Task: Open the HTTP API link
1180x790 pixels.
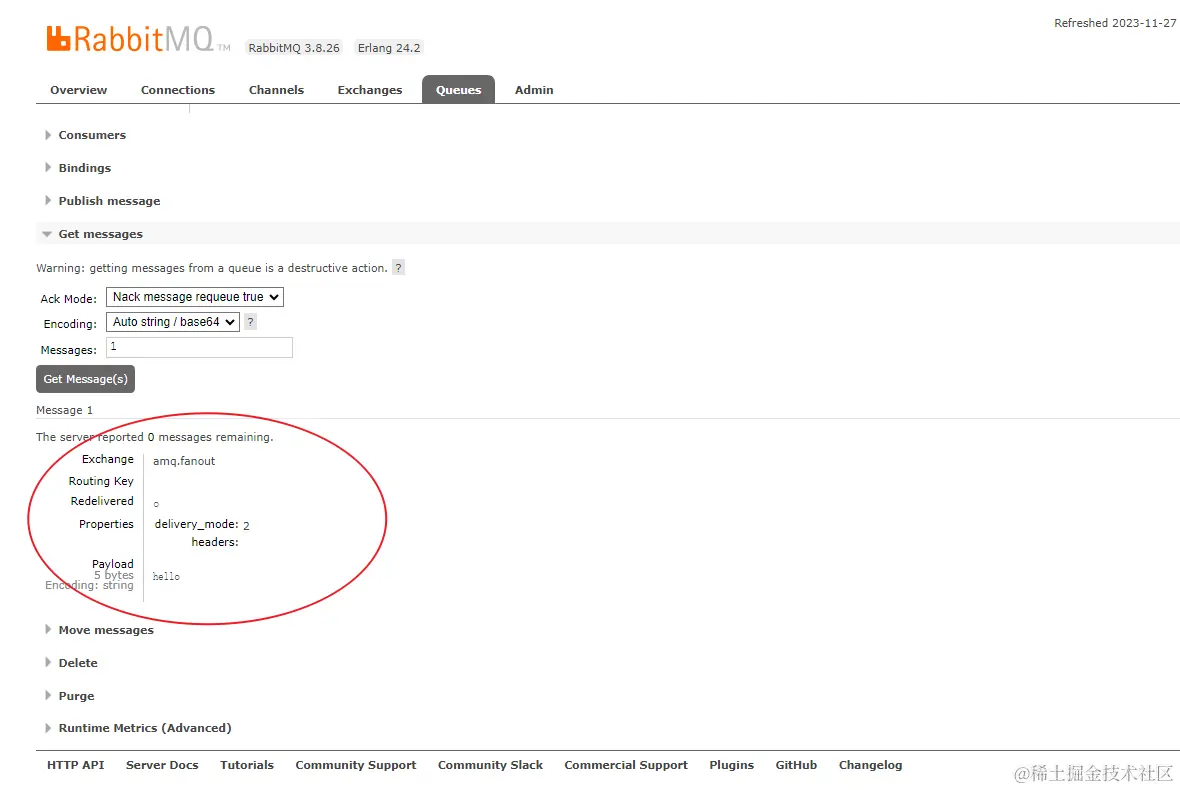Action: point(75,765)
